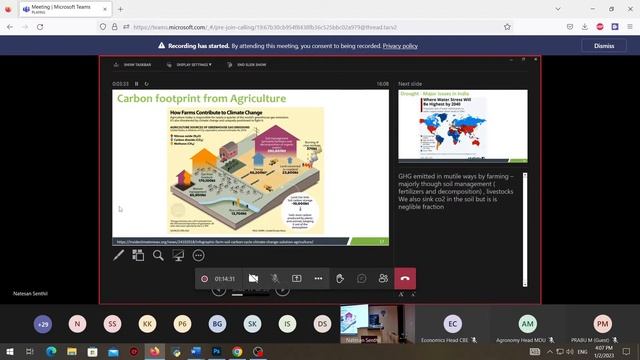Viewport: 640px width, 360px height.
Task: Open Windows Start menu
Action: pyautogui.click(x=9, y=351)
